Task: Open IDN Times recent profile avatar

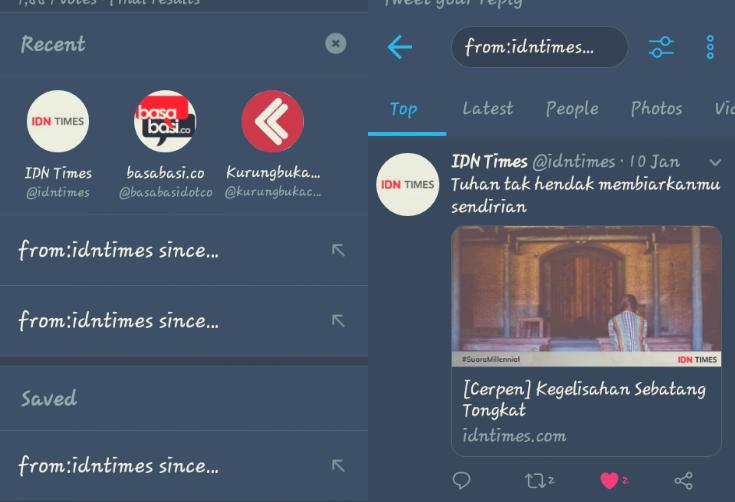Action: tap(58, 121)
